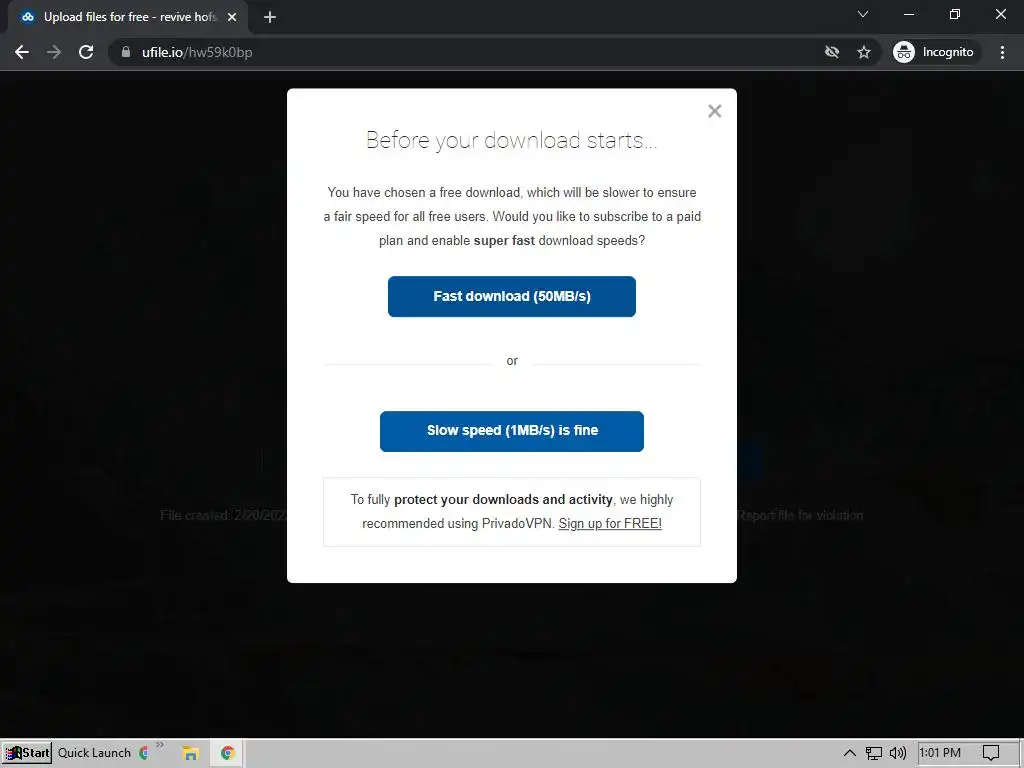Viewport: 1024px width, 768px height.
Task: Click the browser forward arrow
Action: click(x=54, y=52)
